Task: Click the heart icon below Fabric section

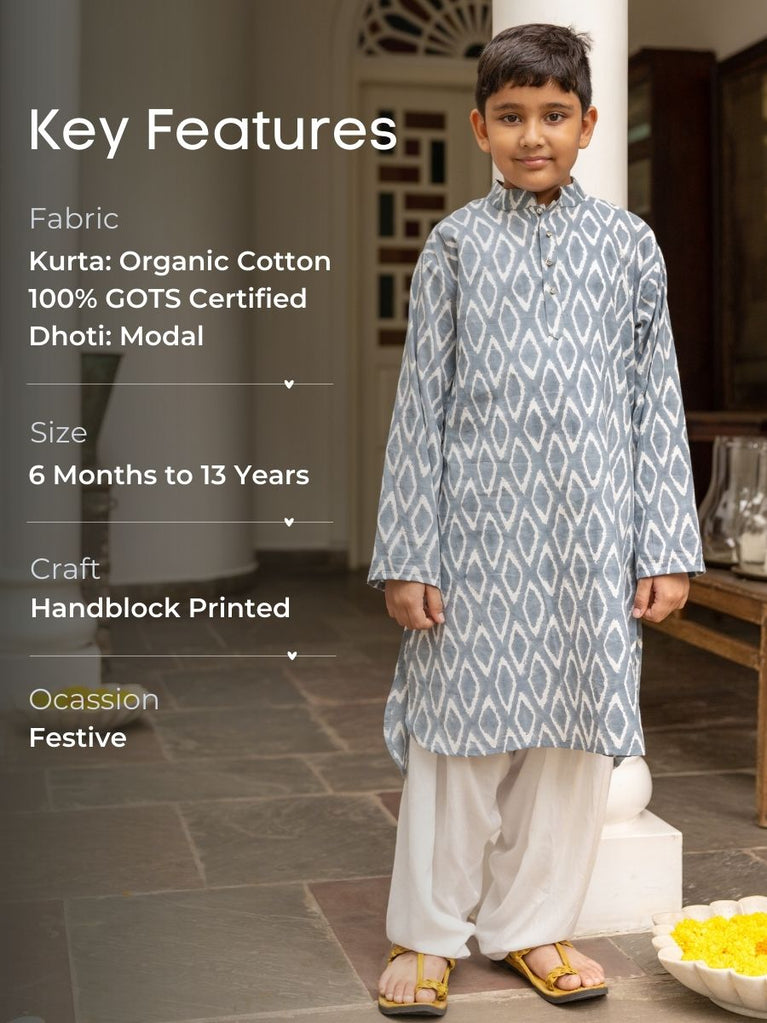Action: 289,384
